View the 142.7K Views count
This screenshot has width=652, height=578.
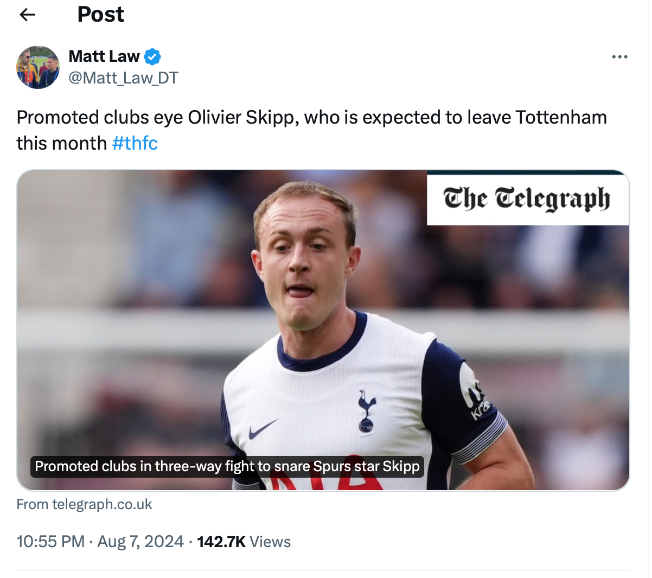pyautogui.click(x=244, y=541)
